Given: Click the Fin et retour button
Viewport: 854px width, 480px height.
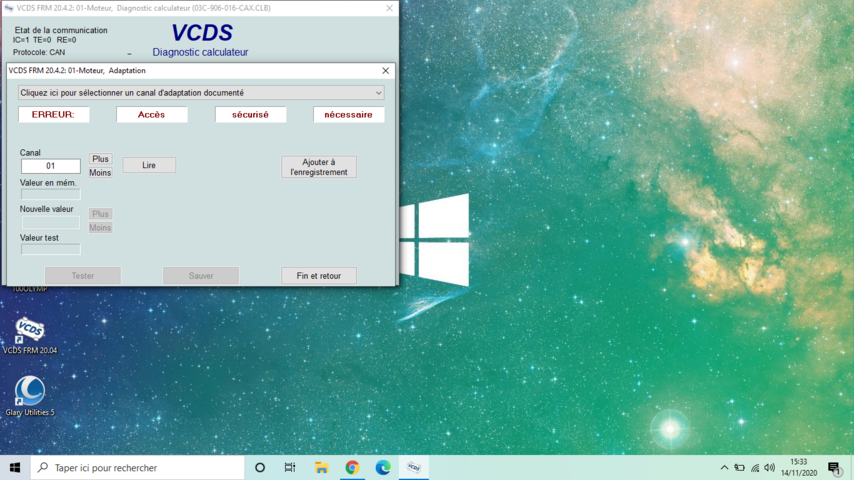Looking at the screenshot, I should [319, 276].
